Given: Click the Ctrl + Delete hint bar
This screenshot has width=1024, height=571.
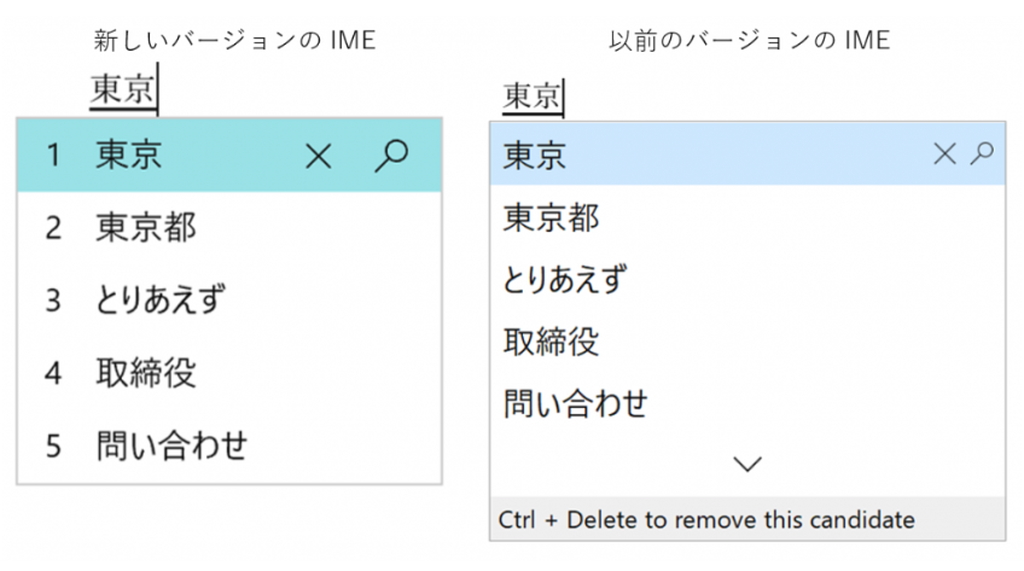Looking at the screenshot, I should point(748,519).
